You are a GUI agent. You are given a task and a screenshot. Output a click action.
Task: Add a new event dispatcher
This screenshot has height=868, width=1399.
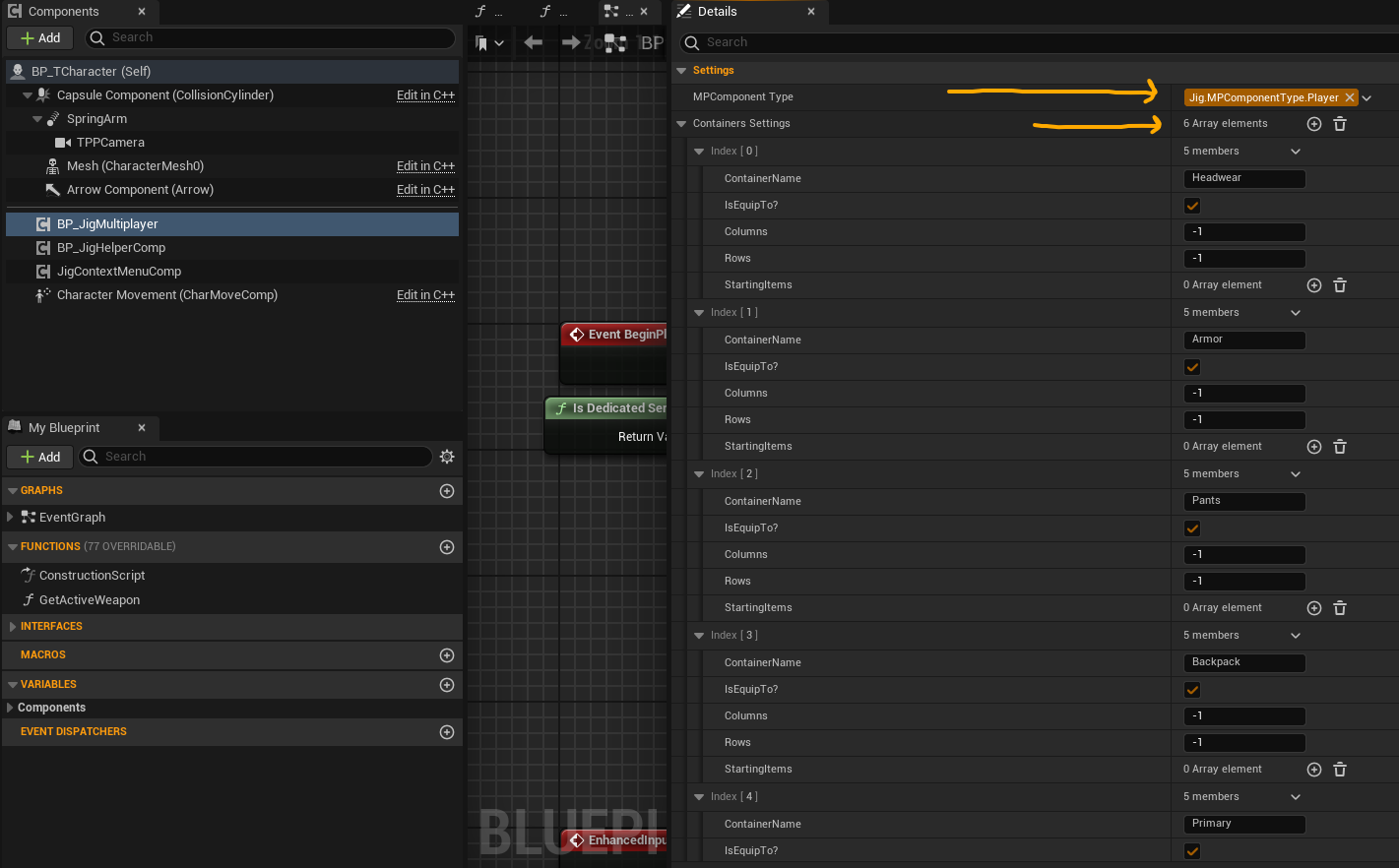[447, 732]
